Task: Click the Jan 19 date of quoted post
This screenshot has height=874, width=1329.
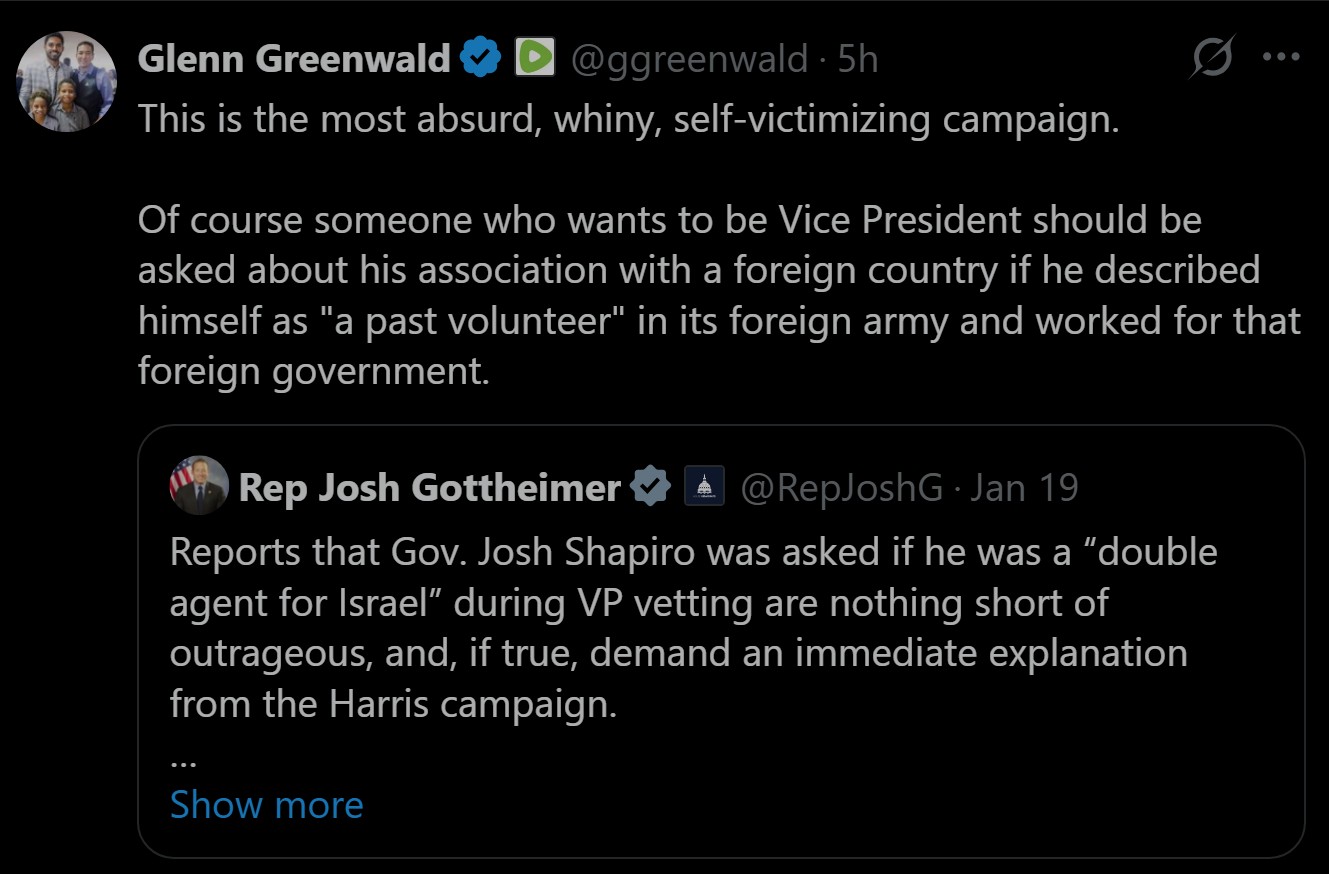Action: 1024,488
